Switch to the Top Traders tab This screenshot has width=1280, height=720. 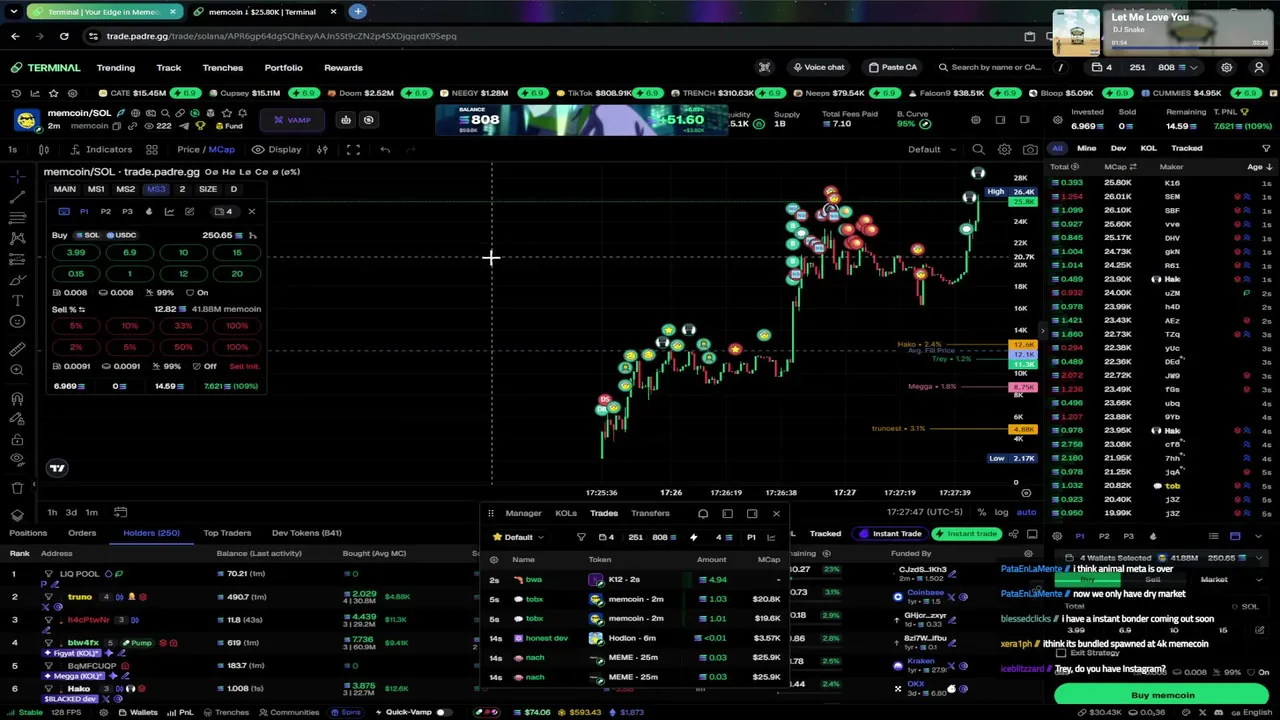coord(227,533)
